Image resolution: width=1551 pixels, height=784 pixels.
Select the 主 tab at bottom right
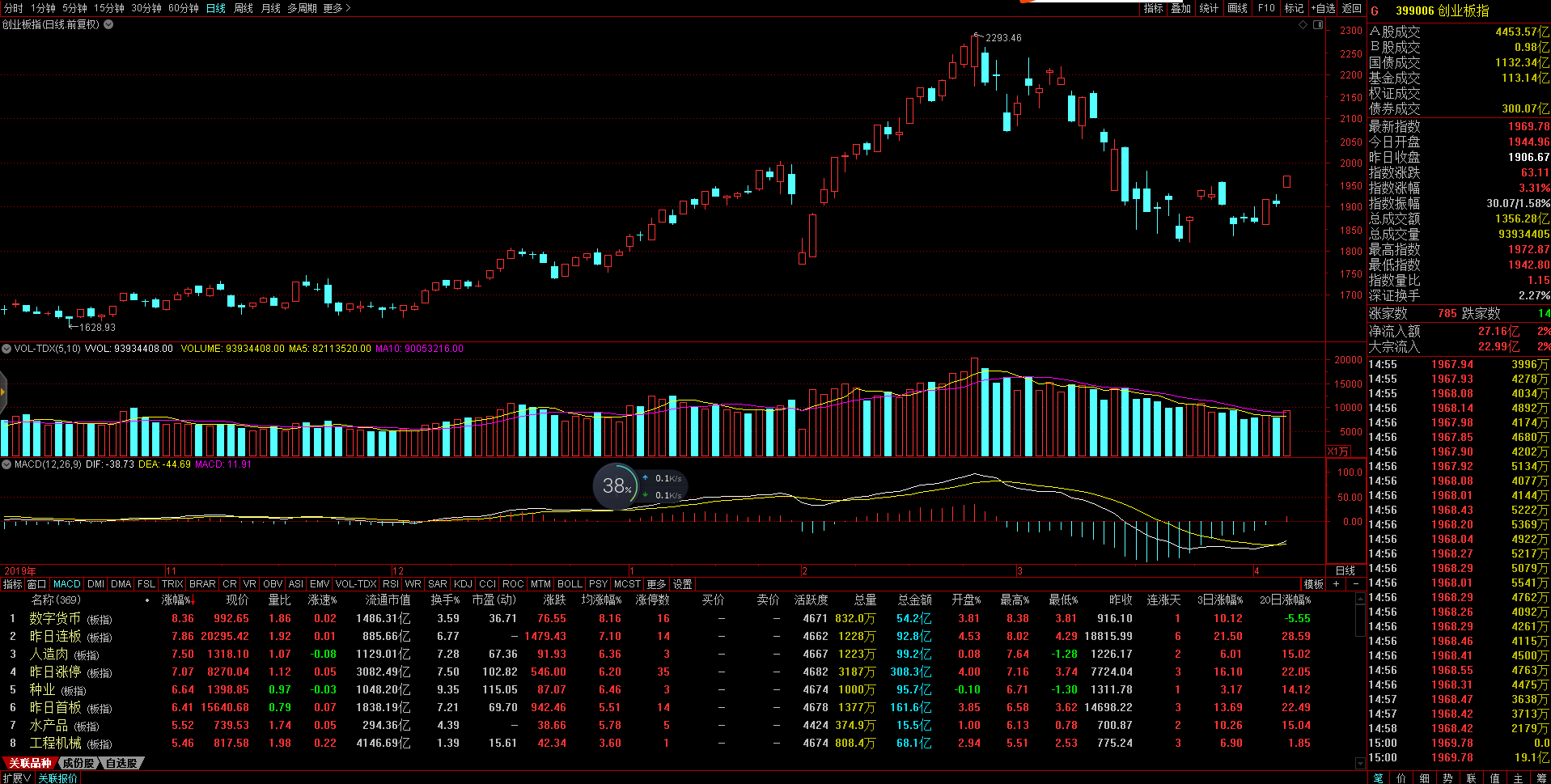[x=1518, y=778]
